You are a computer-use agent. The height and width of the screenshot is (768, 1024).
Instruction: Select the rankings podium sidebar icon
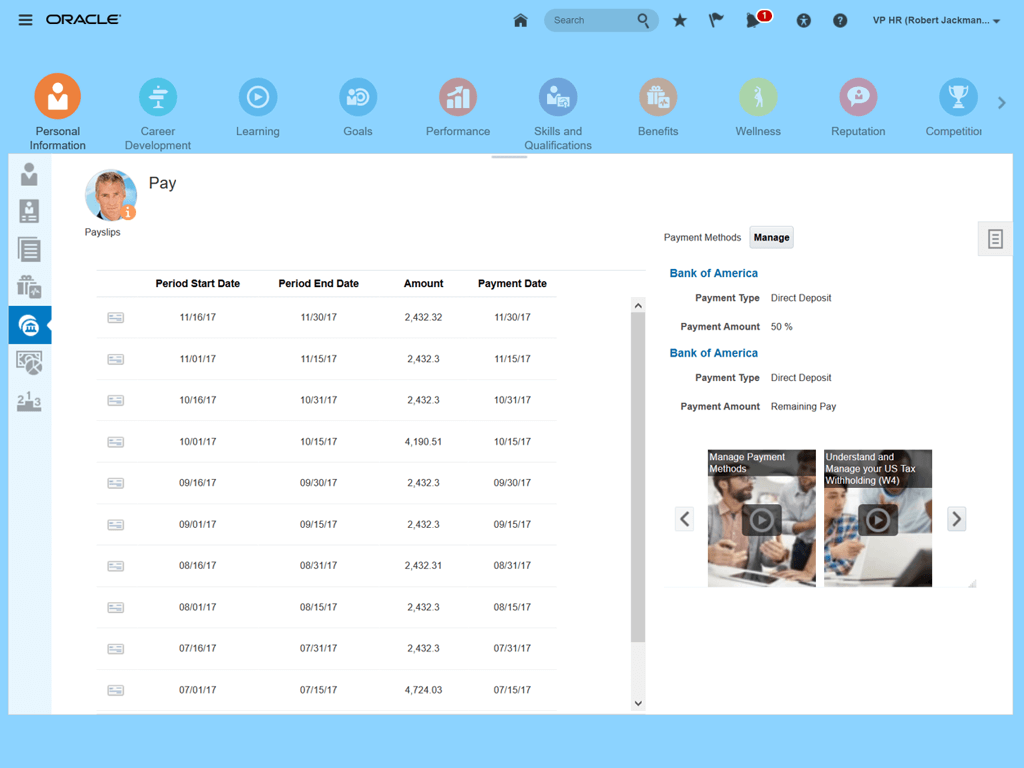tap(29, 401)
